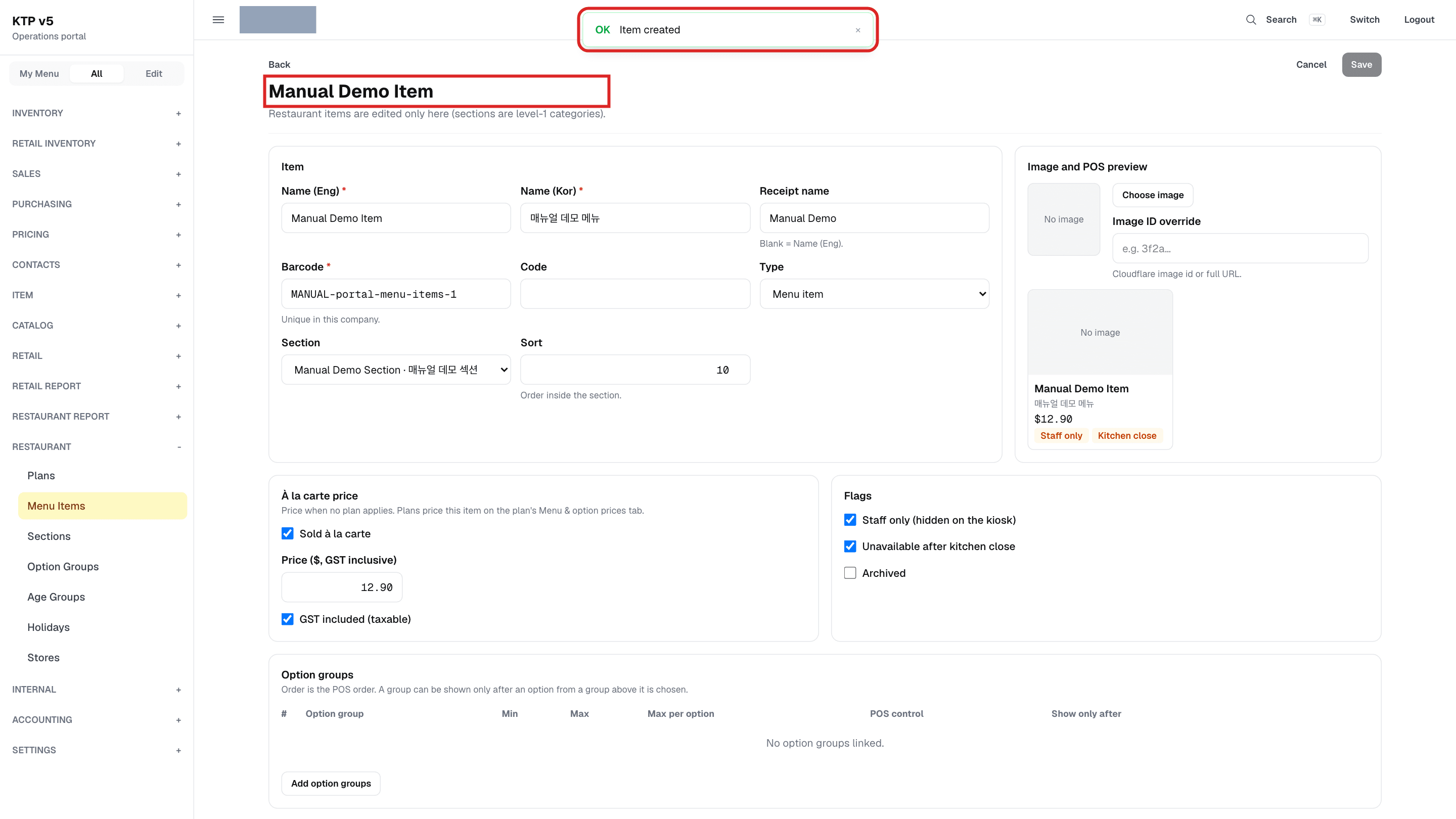The image size is (1456, 819).
Task: Expand the RETAIL INVENTORY menu group
Action: pos(97,144)
